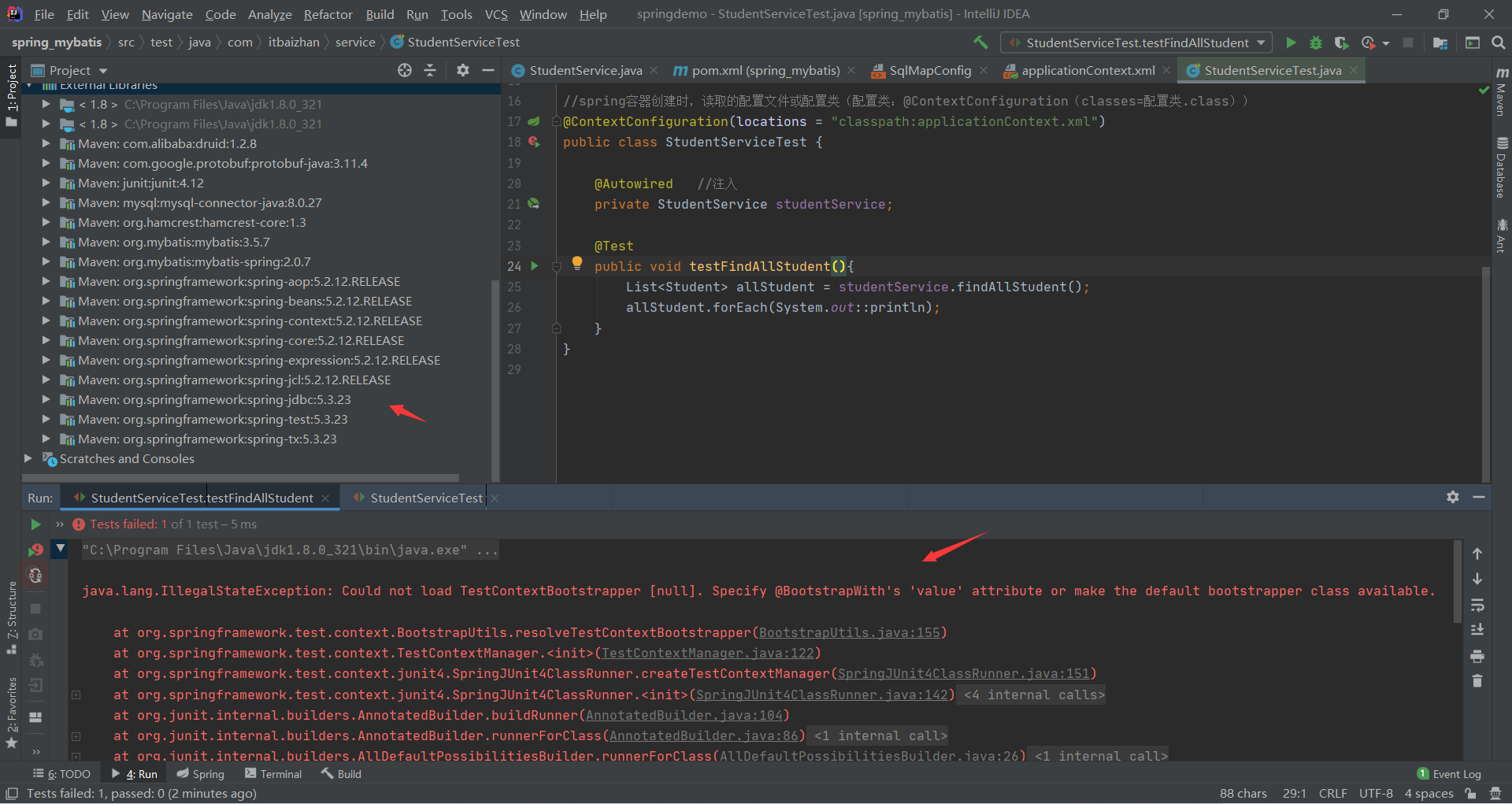Viewport: 1512px width, 804px height.
Task: Open the Analyze menu
Action: (x=270, y=14)
